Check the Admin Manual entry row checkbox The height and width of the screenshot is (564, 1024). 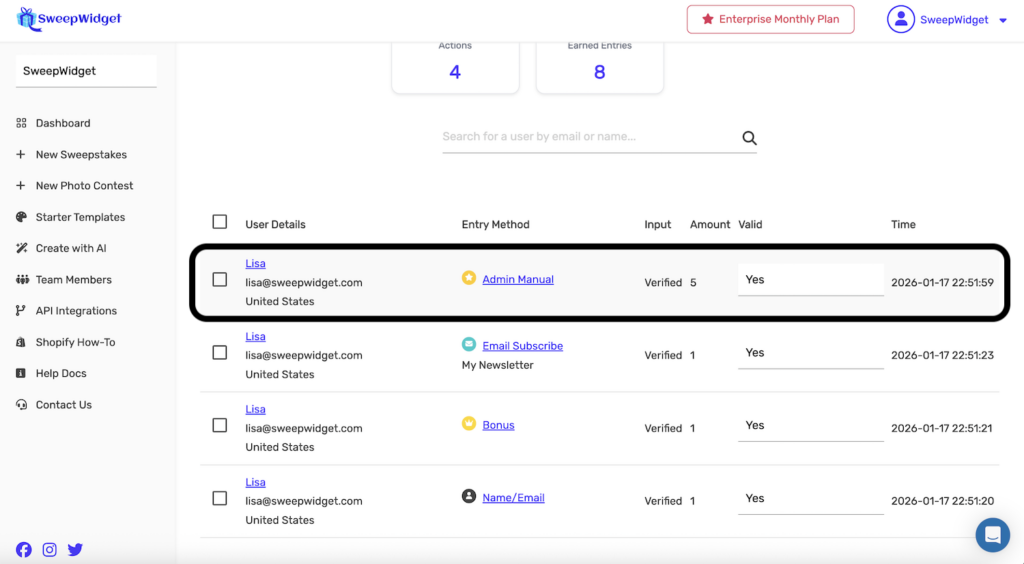point(220,280)
